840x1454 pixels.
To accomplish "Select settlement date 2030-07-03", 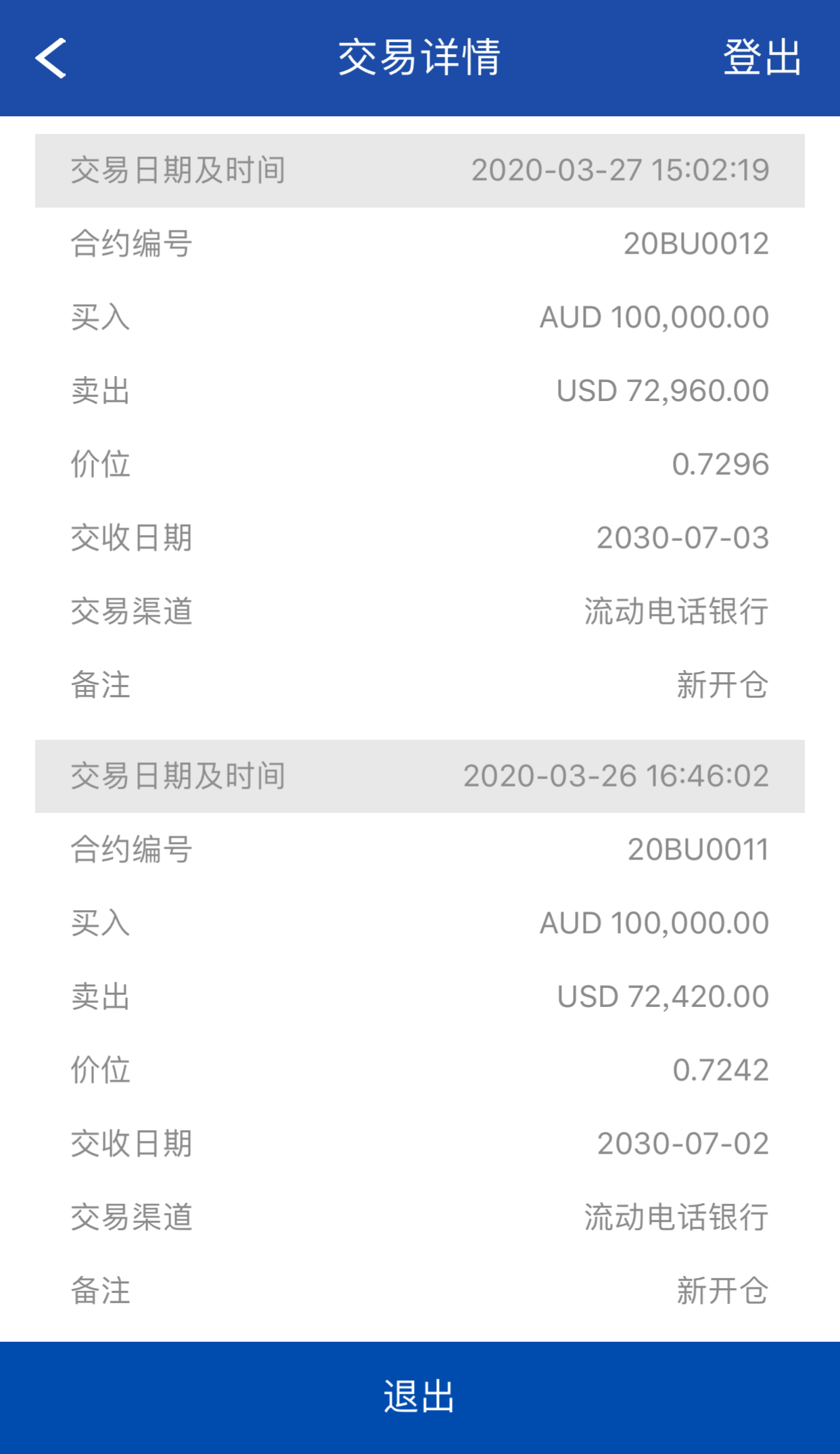I will [682, 538].
